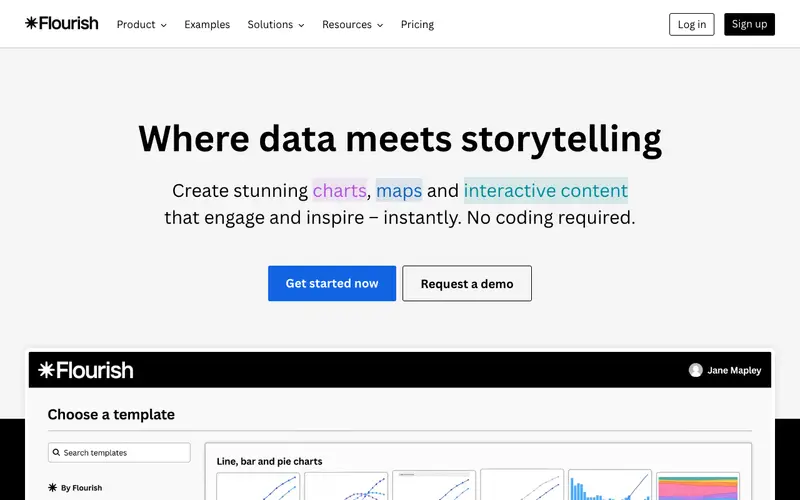Click the Get started now button

(332, 283)
